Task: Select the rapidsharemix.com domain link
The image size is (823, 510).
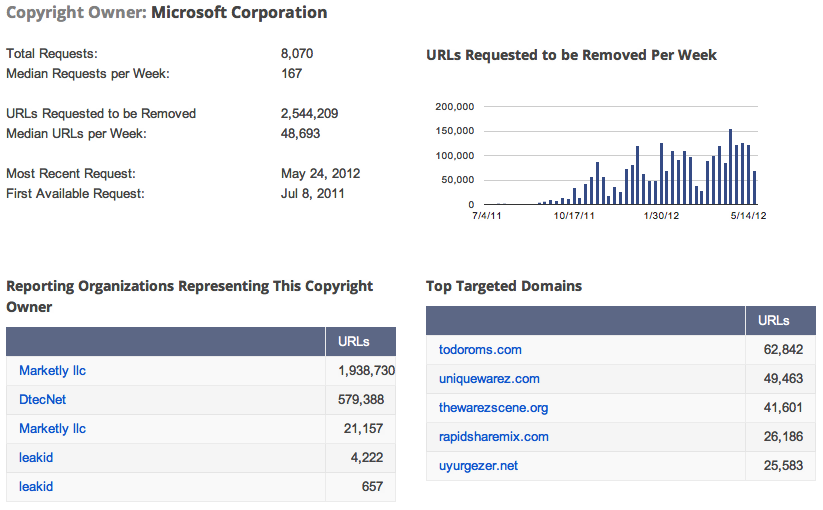Action: click(x=493, y=437)
